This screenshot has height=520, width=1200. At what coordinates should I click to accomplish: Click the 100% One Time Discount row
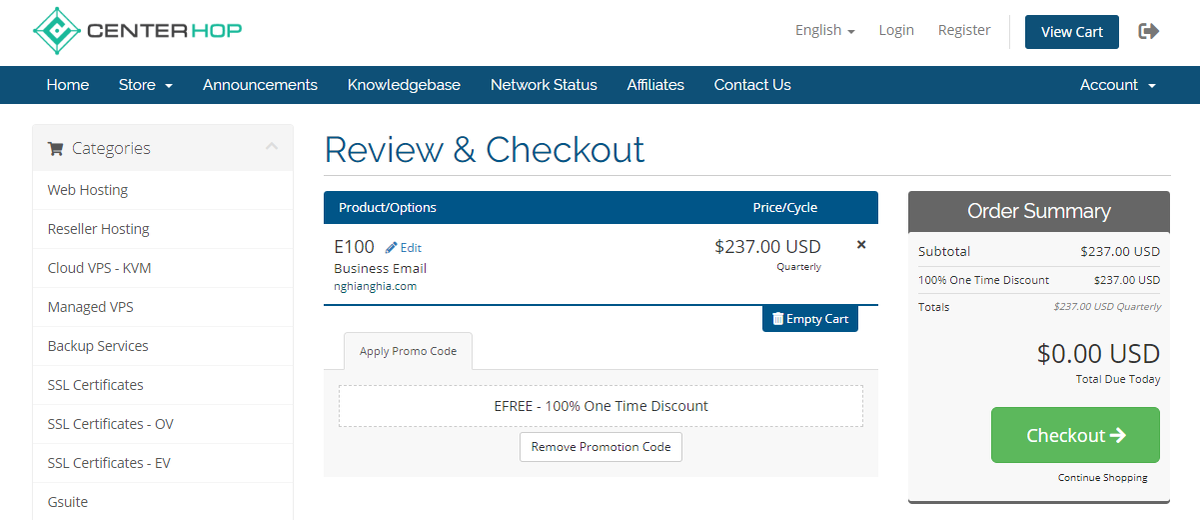[x=1039, y=280]
